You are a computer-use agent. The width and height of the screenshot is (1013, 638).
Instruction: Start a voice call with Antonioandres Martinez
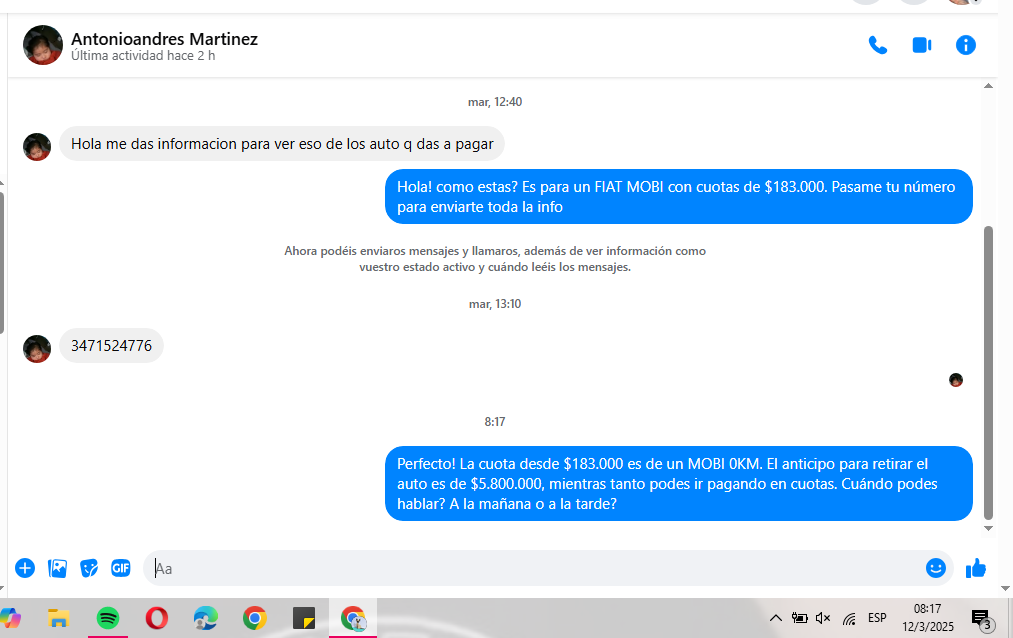tap(877, 45)
